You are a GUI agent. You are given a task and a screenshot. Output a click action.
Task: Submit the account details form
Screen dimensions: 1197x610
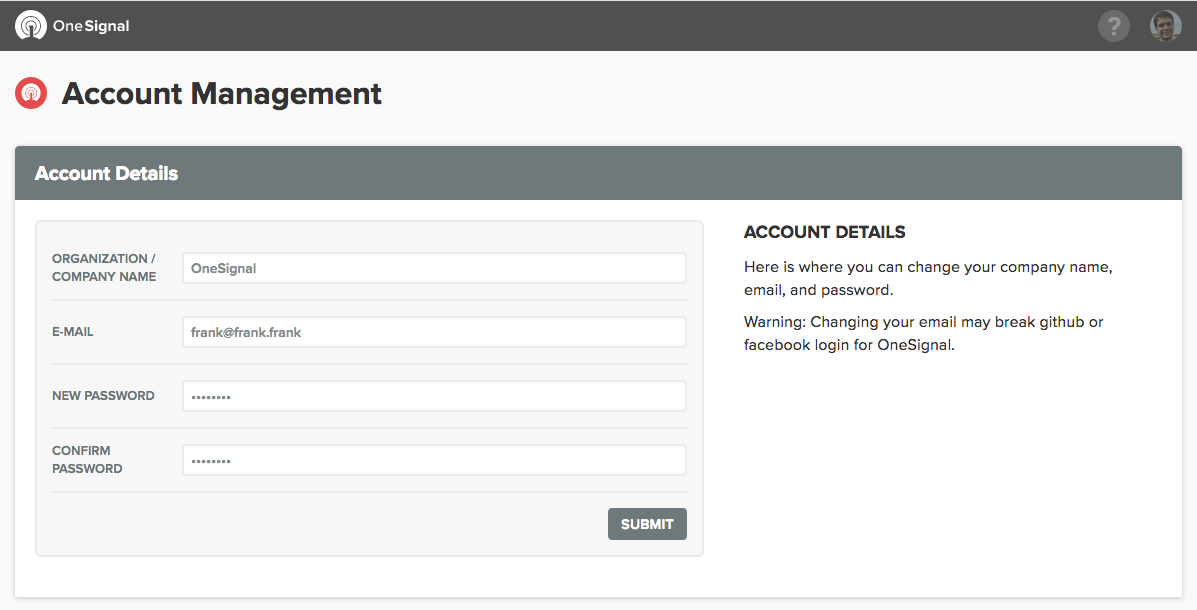tap(647, 524)
